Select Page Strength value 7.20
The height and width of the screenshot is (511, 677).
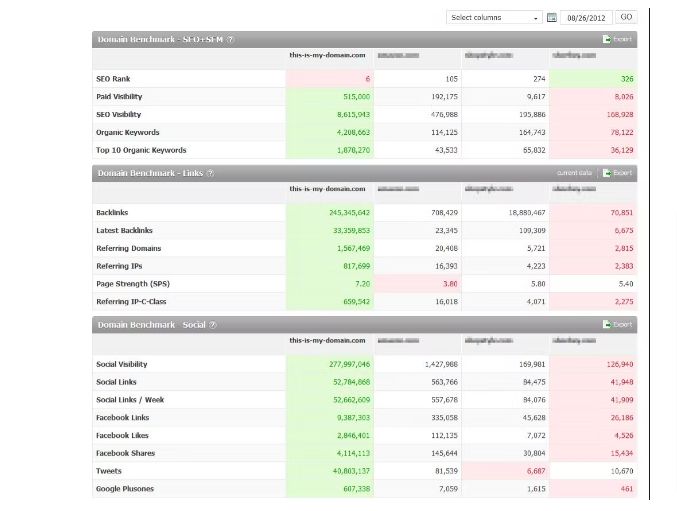point(363,284)
